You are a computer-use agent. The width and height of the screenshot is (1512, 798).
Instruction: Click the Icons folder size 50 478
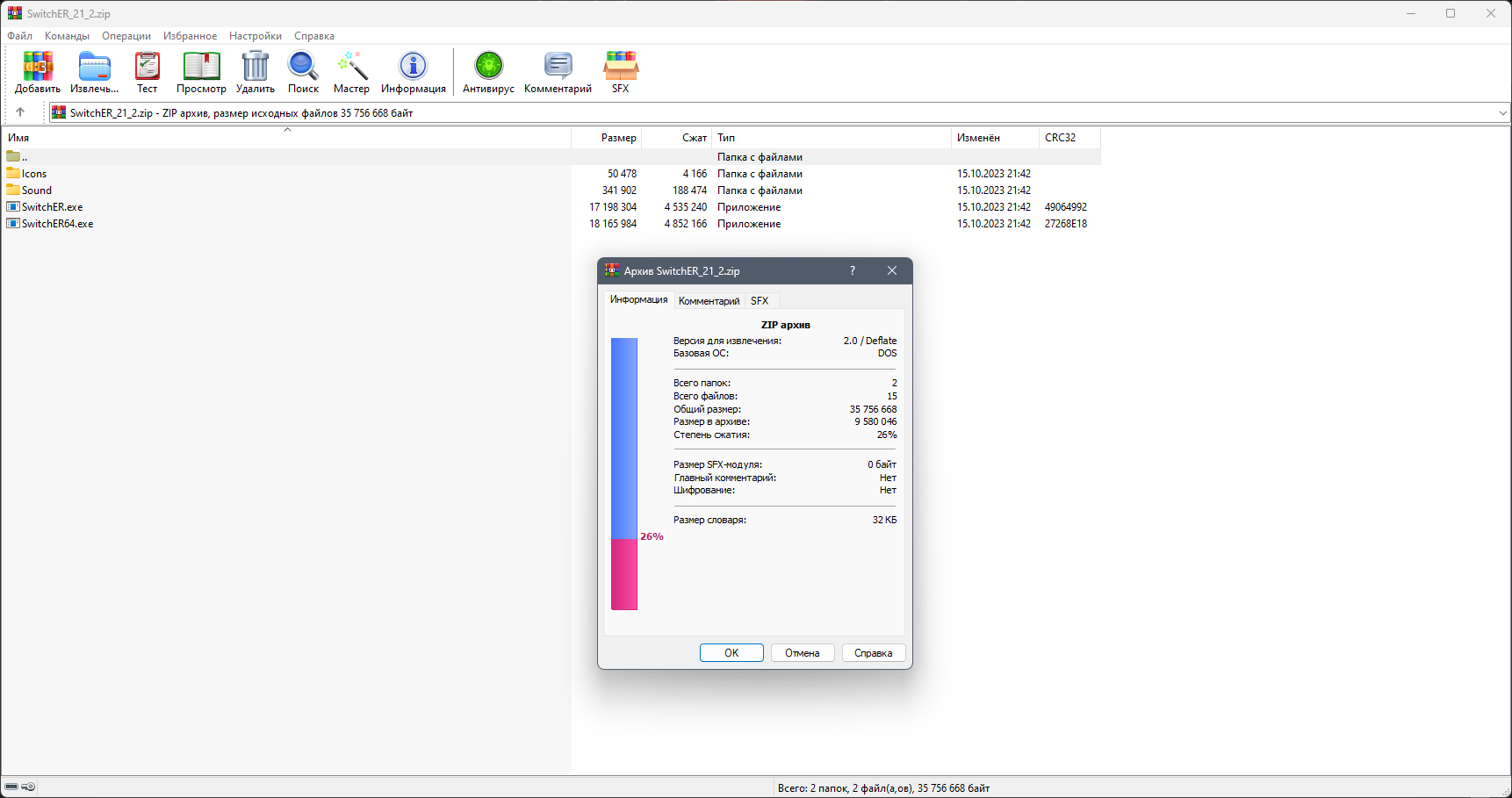pos(623,174)
